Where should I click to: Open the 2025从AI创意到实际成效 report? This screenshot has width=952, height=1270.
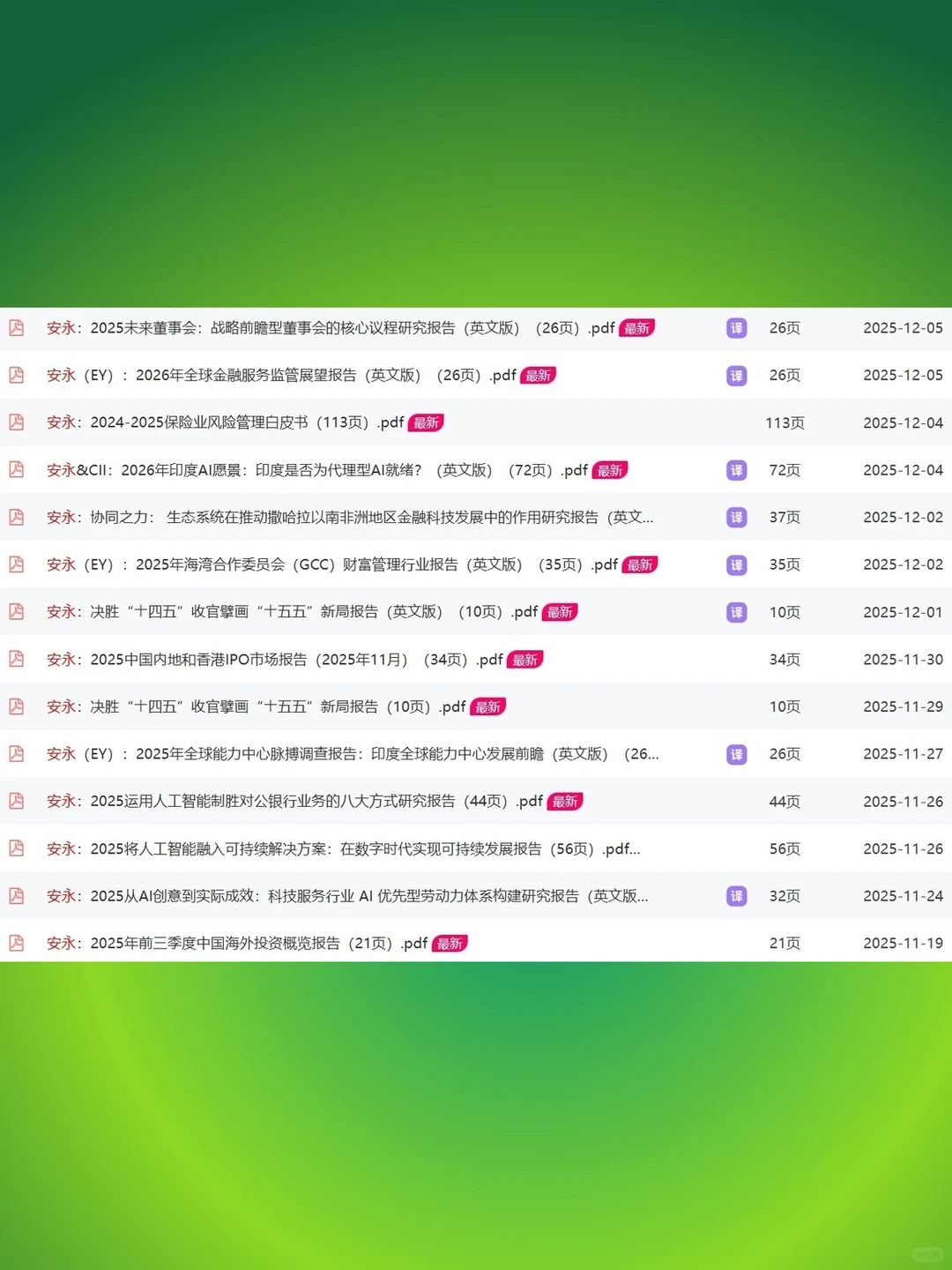344,896
